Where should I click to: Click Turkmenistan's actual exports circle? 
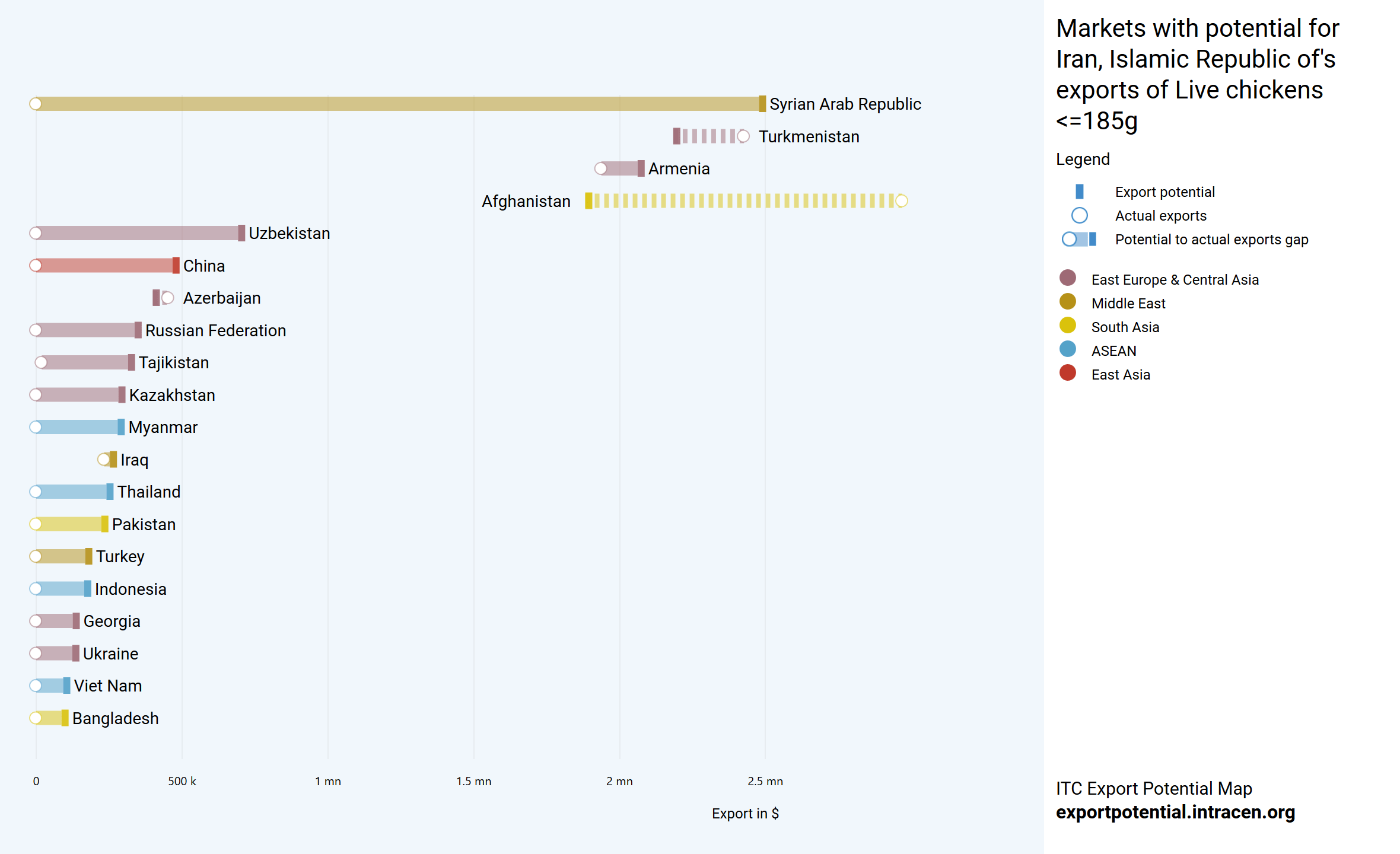(x=743, y=136)
